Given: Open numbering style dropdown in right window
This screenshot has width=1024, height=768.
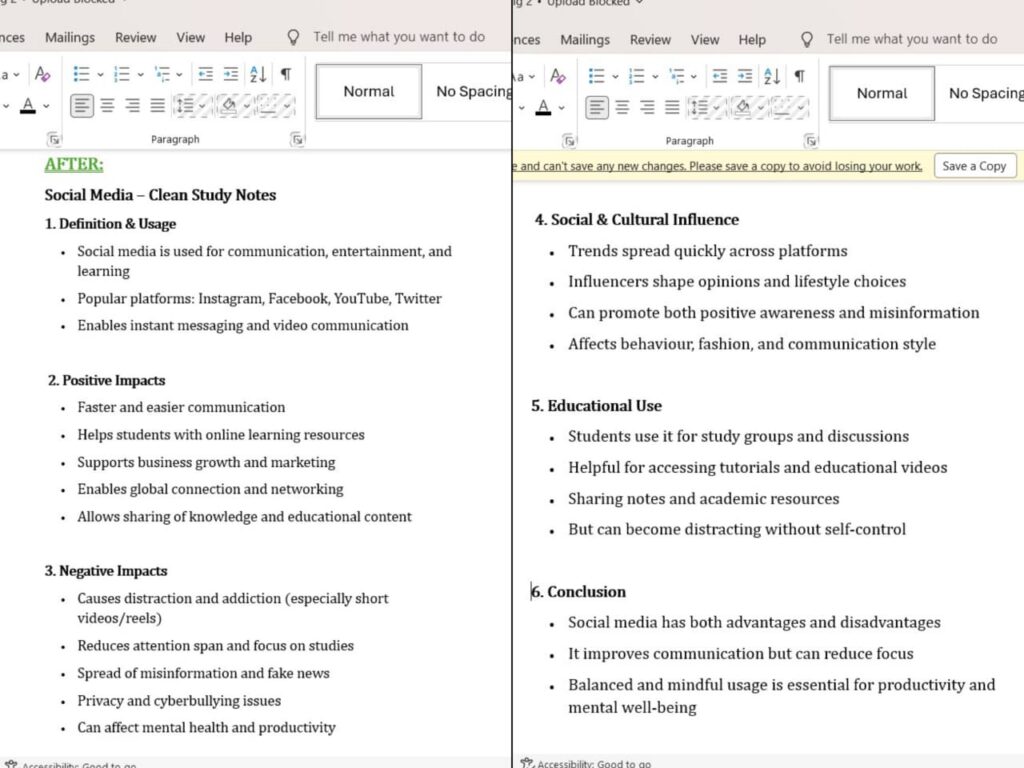Looking at the screenshot, I should pos(655,76).
